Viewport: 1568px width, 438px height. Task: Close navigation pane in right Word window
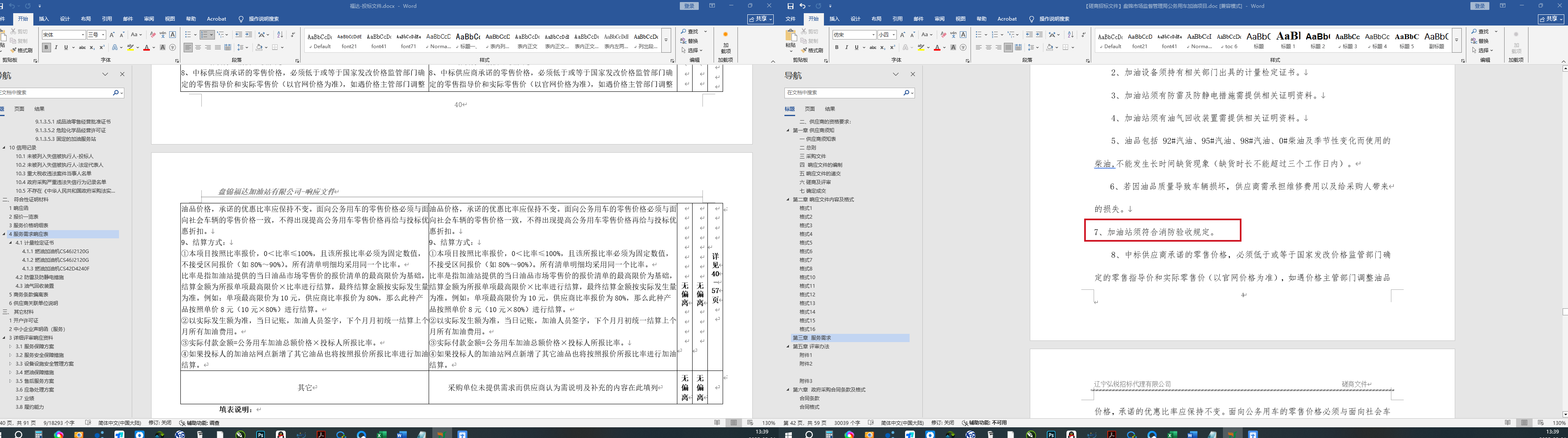[x=912, y=74]
